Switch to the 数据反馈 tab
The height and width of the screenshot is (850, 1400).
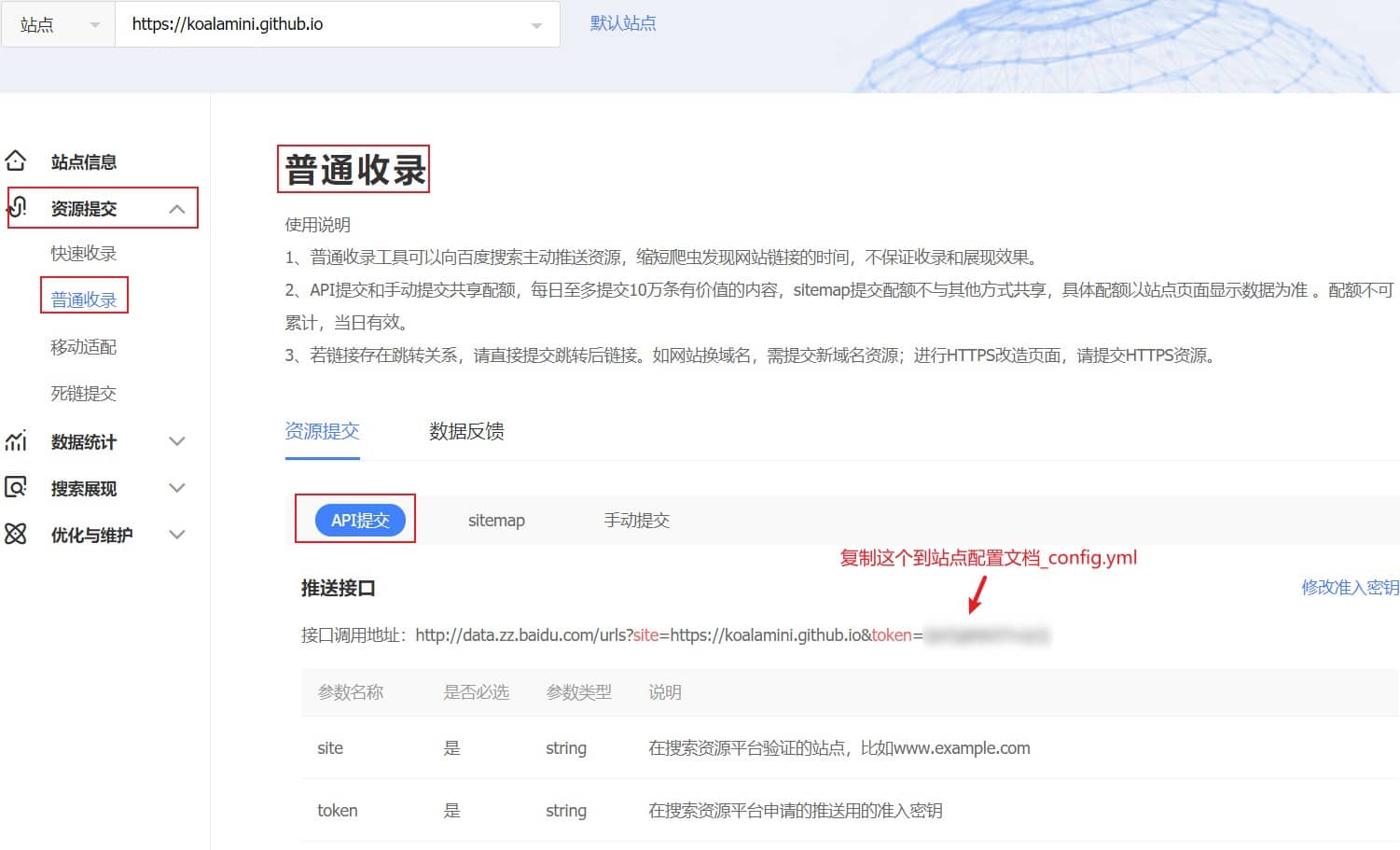click(466, 431)
